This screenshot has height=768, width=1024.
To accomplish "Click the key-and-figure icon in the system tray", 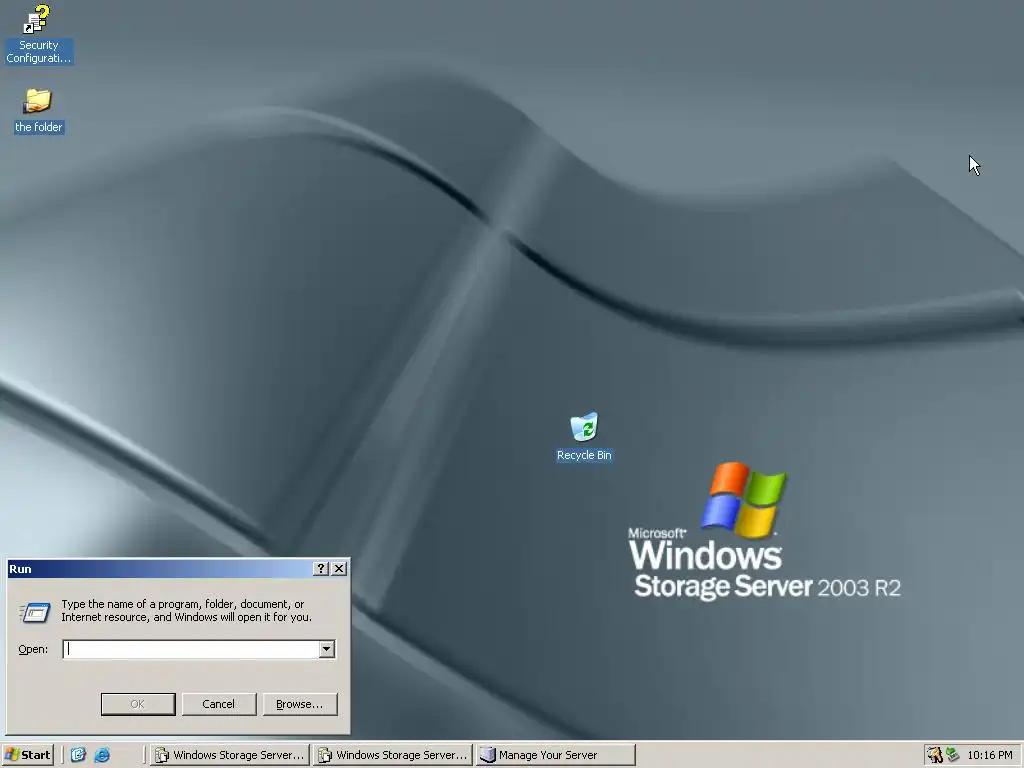I will click(x=935, y=755).
